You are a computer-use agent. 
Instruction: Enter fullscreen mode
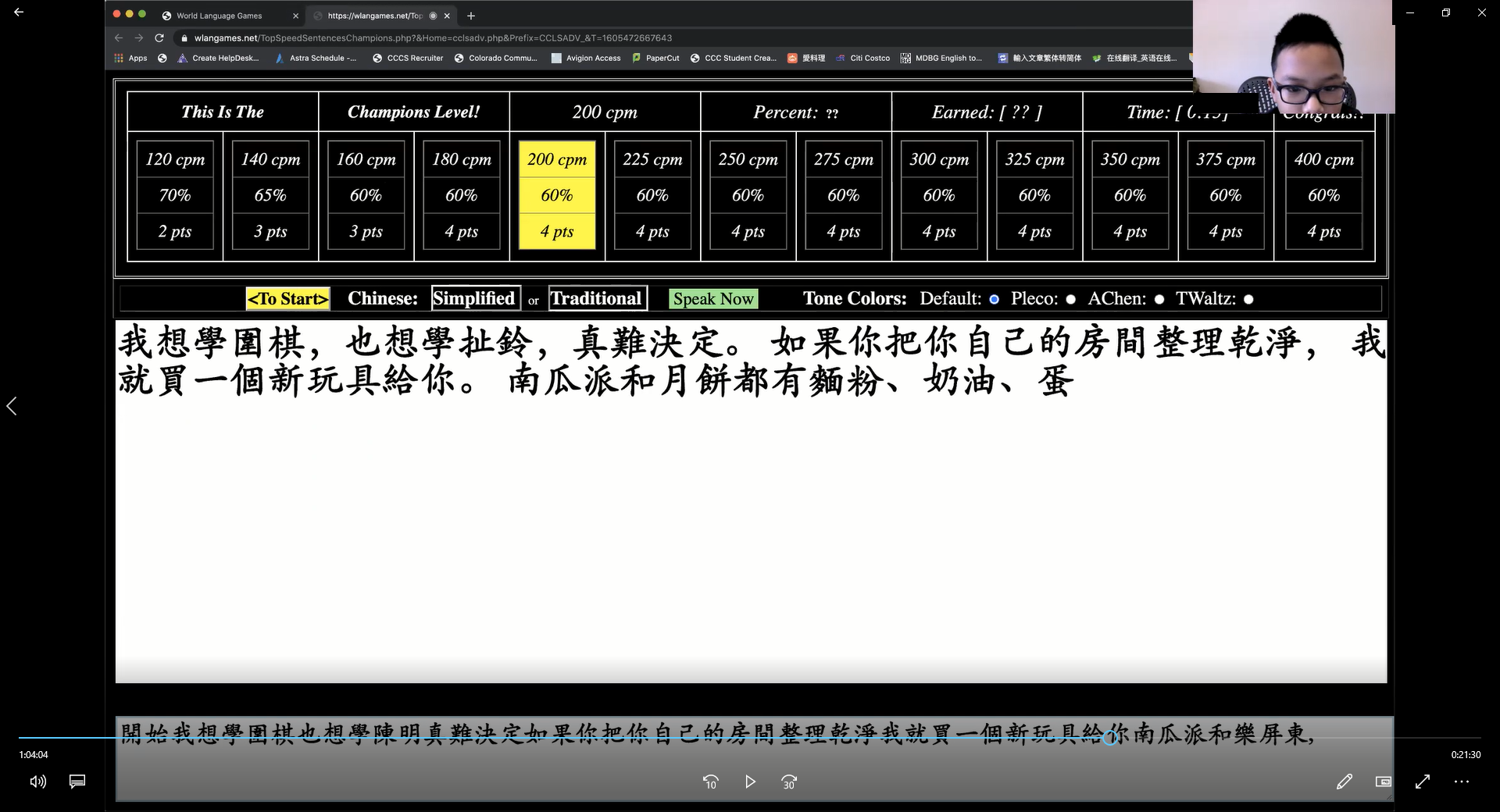(1423, 782)
